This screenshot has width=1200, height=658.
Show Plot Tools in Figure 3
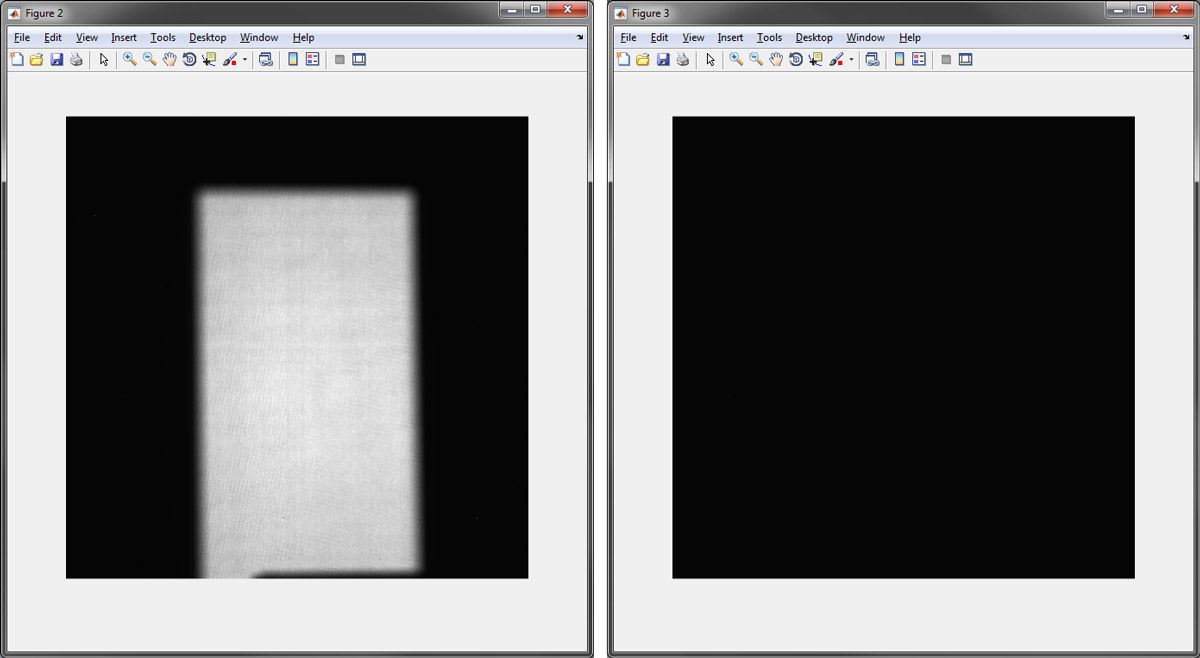pos(963,59)
